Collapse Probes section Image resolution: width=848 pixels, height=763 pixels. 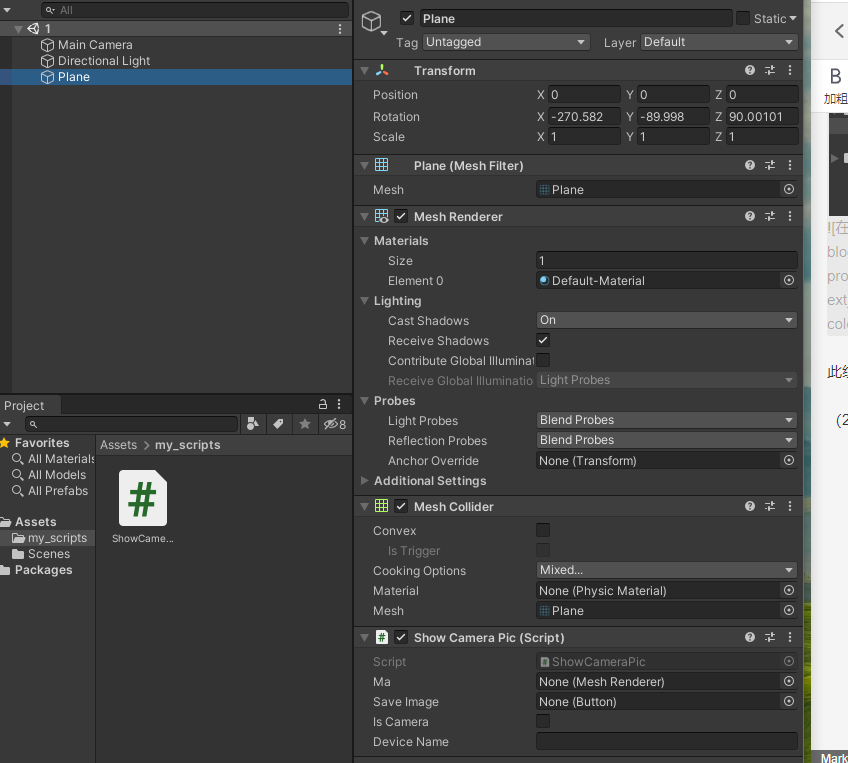[365, 401]
